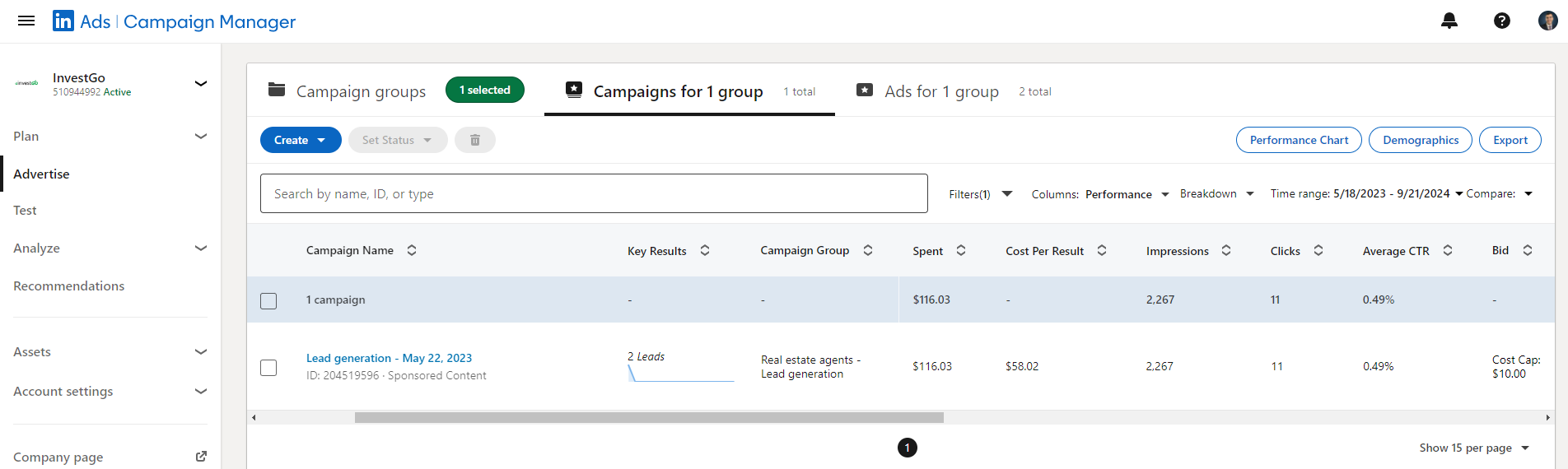1568x469 pixels.
Task: Check the '1 campaign' select-all checkbox
Action: click(268, 300)
